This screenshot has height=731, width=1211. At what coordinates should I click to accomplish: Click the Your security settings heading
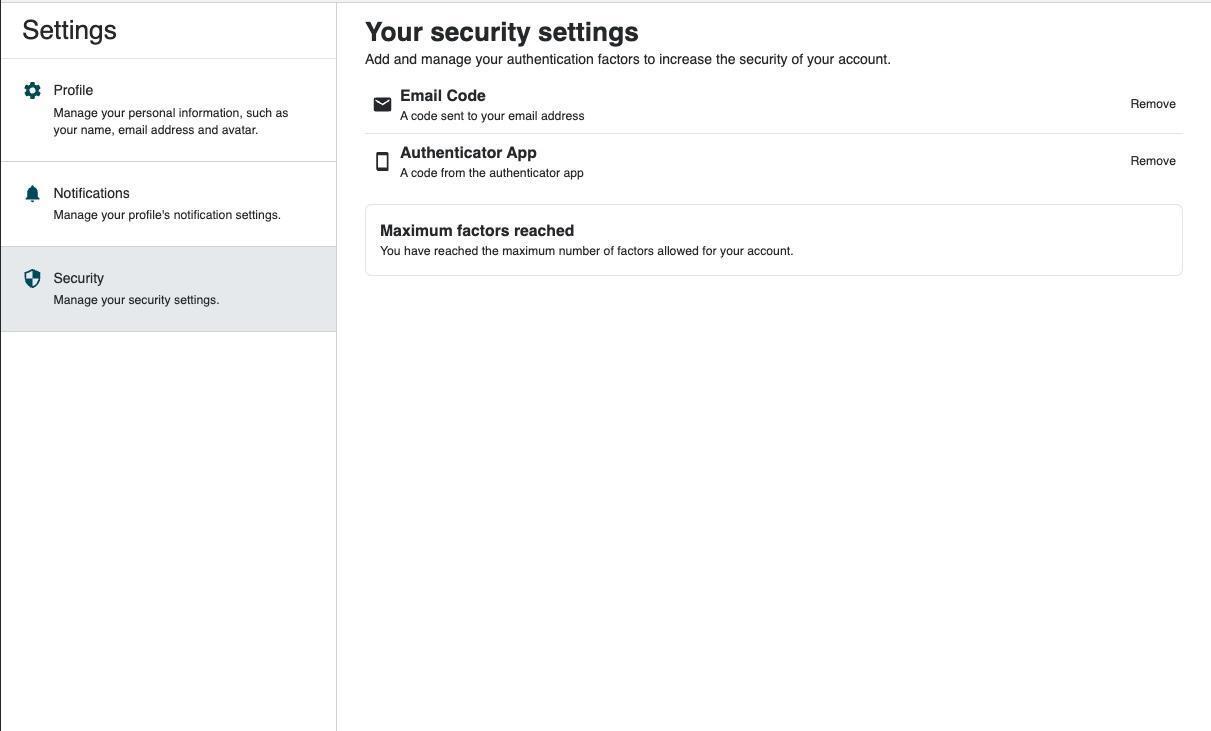501,32
